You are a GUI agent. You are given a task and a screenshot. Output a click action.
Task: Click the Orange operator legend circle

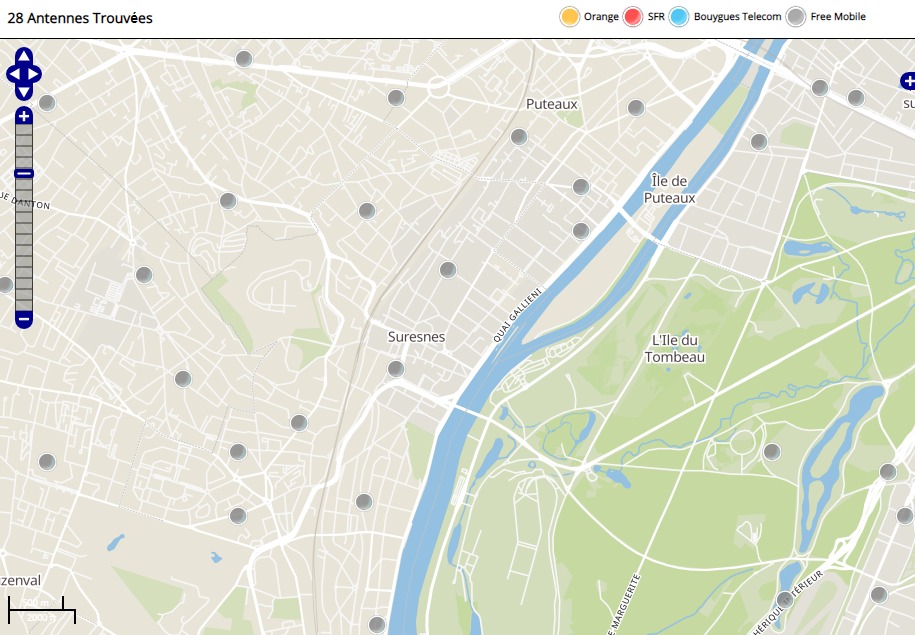pyautogui.click(x=570, y=17)
